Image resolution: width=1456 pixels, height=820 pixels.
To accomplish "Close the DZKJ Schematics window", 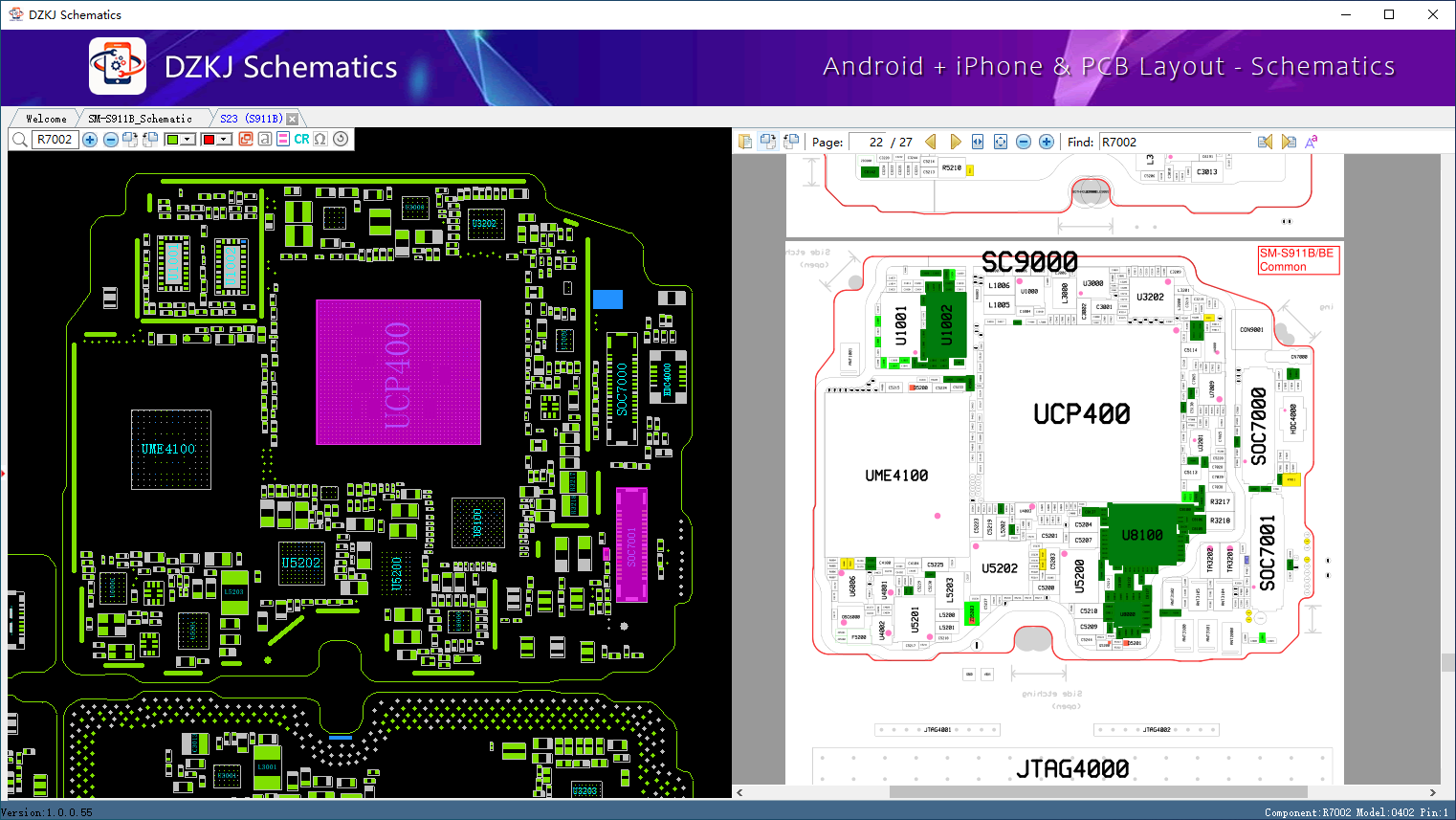I will (x=1433, y=14).
